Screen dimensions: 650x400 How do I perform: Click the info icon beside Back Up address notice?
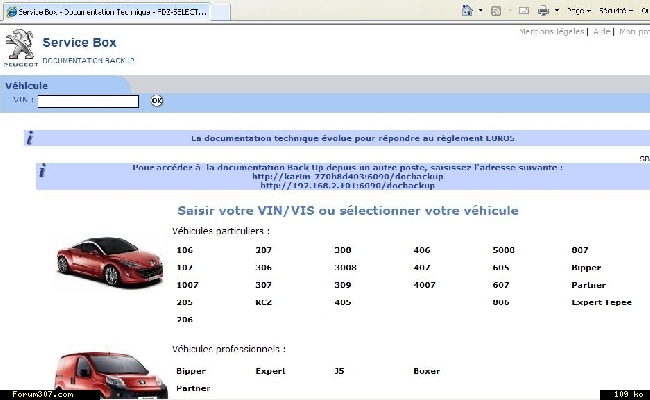point(42,170)
